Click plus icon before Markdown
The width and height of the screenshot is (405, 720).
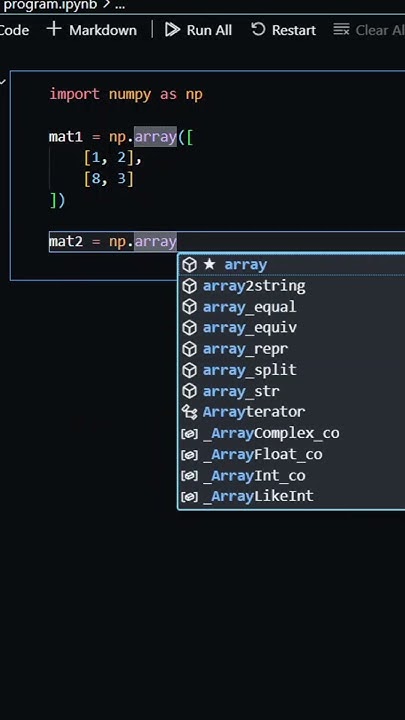coord(54,29)
